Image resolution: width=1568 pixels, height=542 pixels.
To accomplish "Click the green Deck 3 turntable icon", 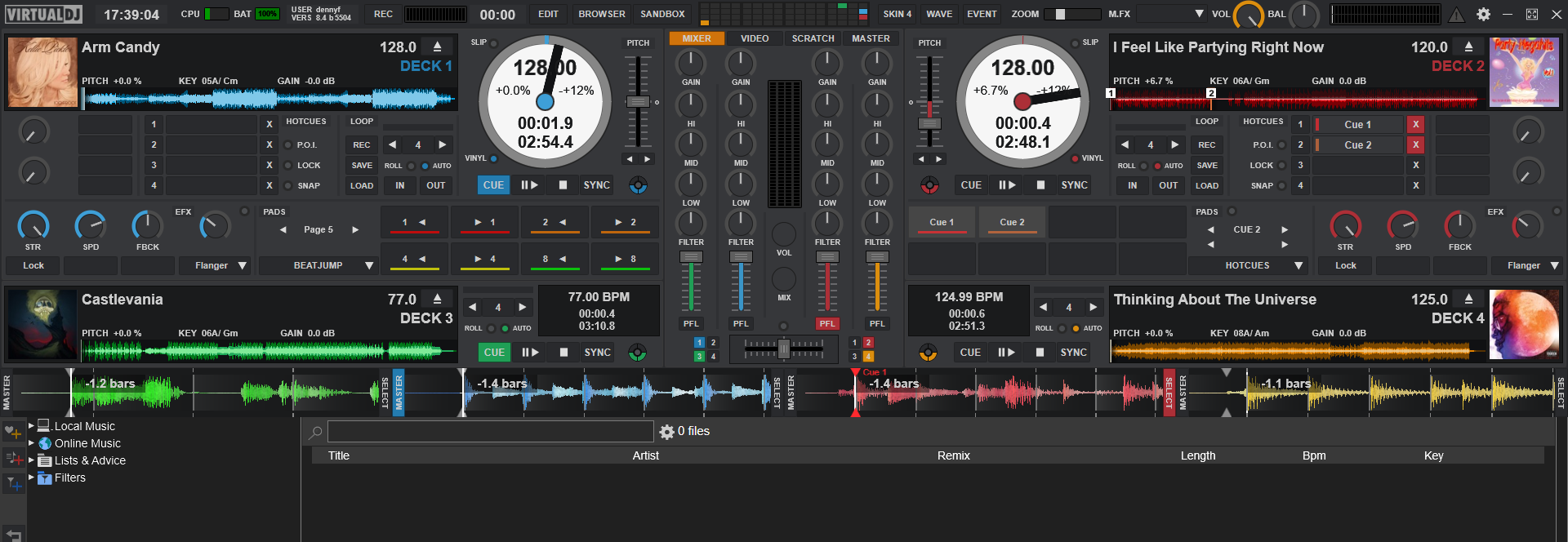I will point(637,353).
